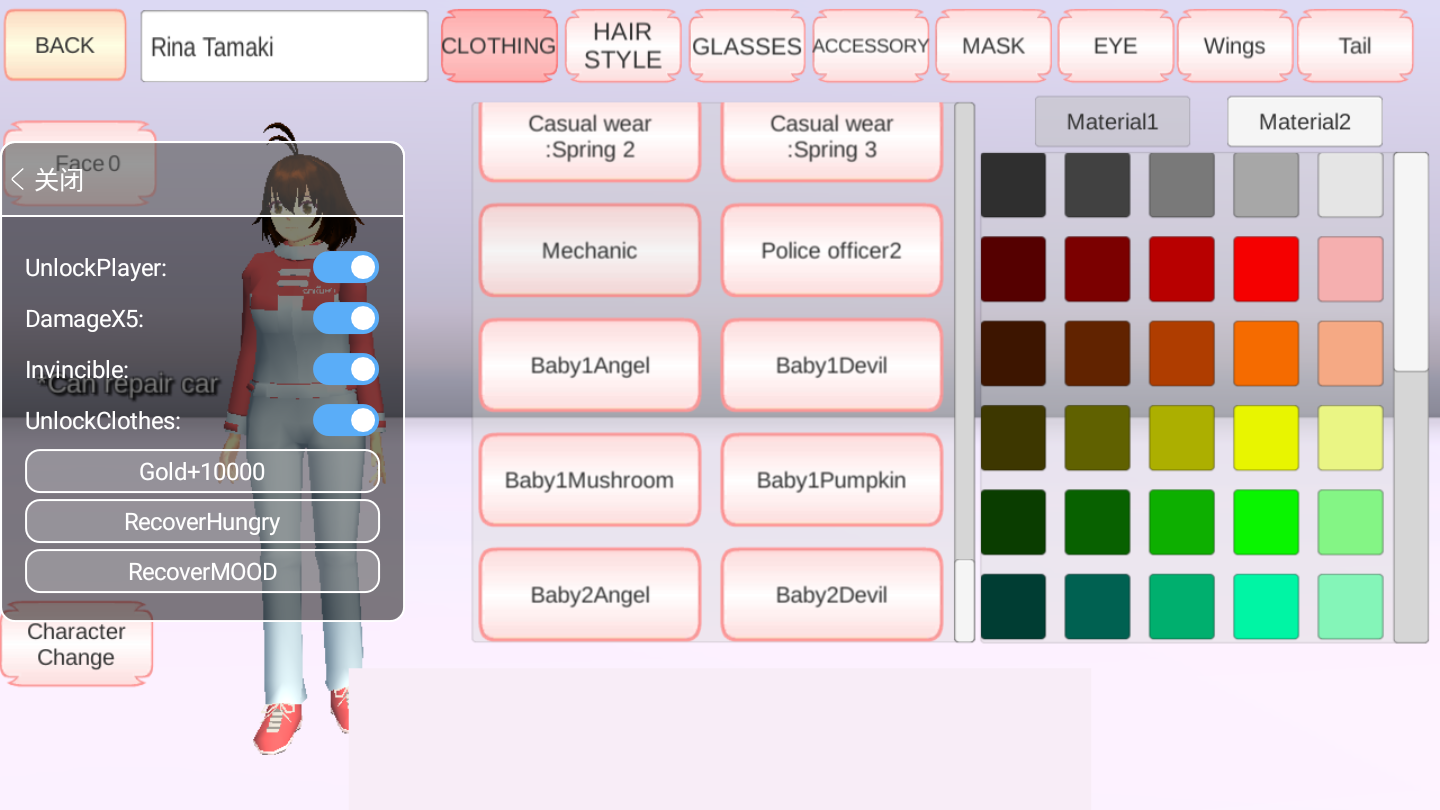Click the RecoverHungry button
Viewport: 1440px width, 810px height.
click(202, 521)
